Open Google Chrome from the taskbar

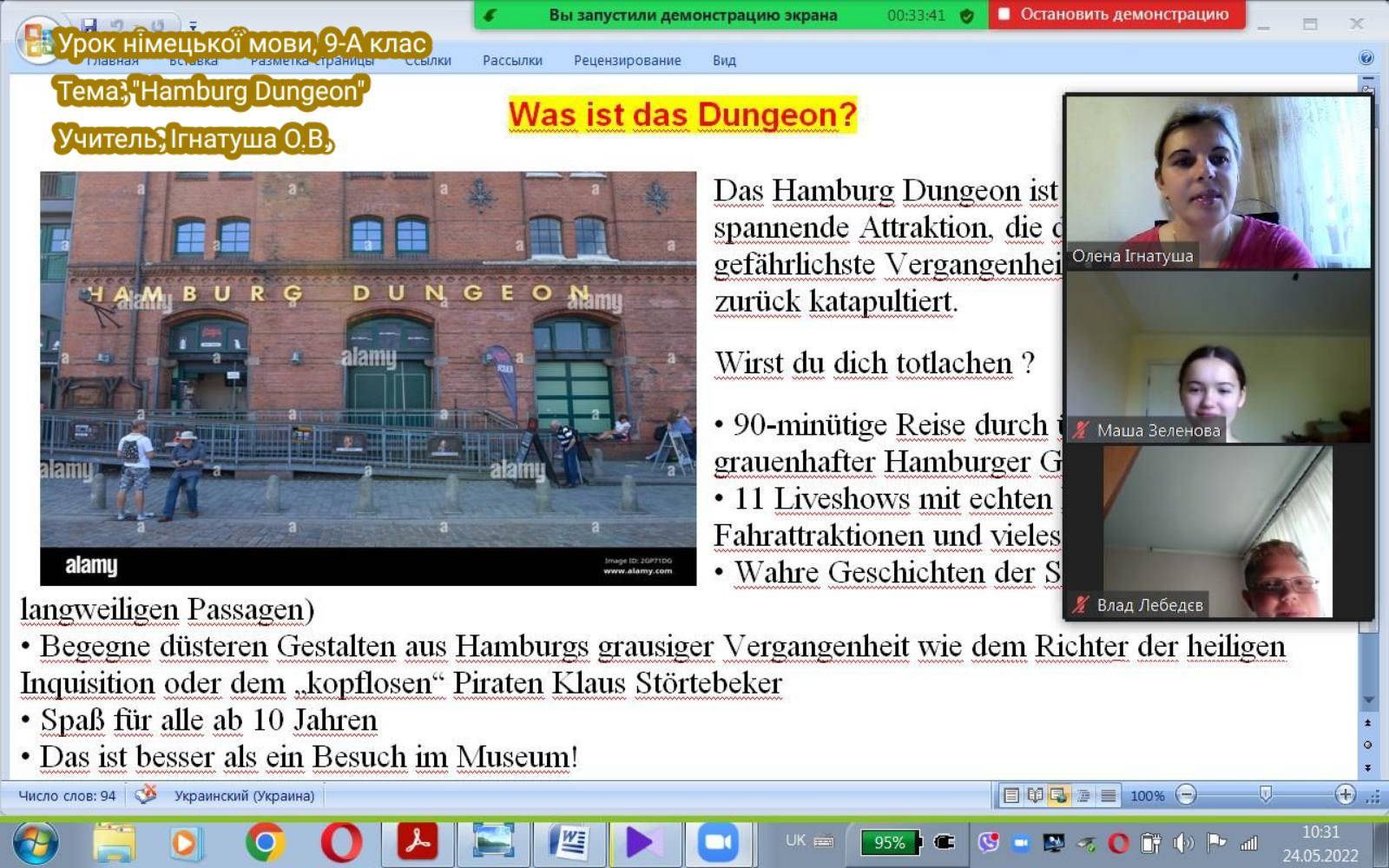click(x=266, y=842)
